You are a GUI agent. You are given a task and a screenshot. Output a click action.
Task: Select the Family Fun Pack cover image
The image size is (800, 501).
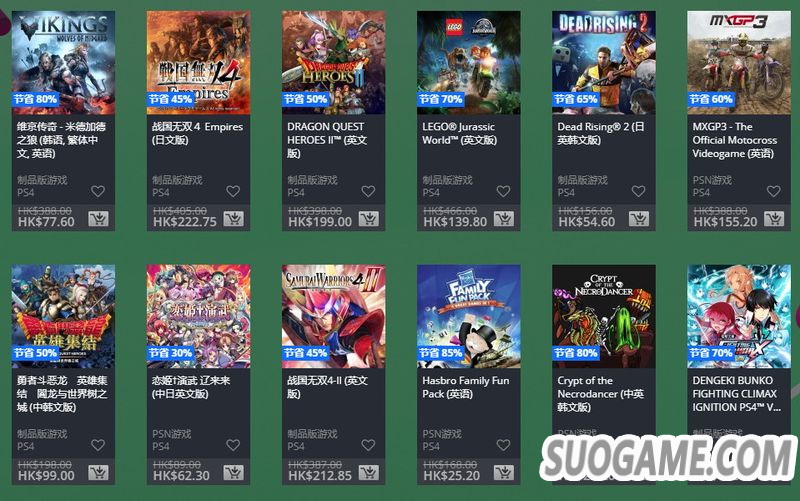(x=468, y=316)
